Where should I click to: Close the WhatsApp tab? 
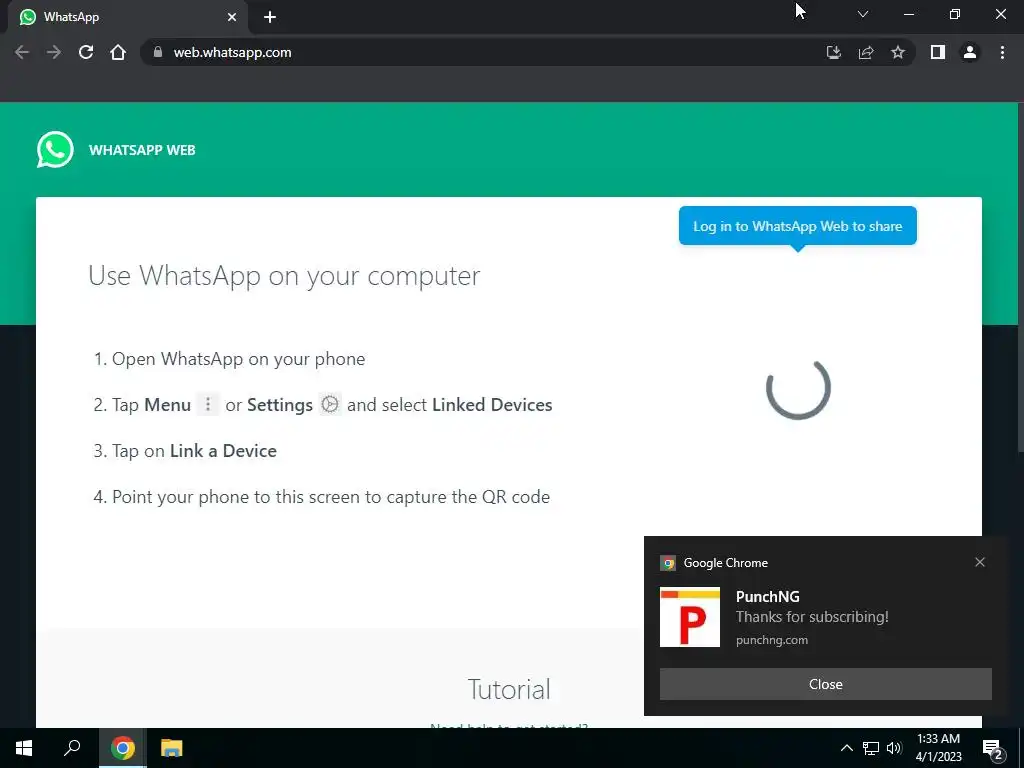pyautogui.click(x=232, y=17)
